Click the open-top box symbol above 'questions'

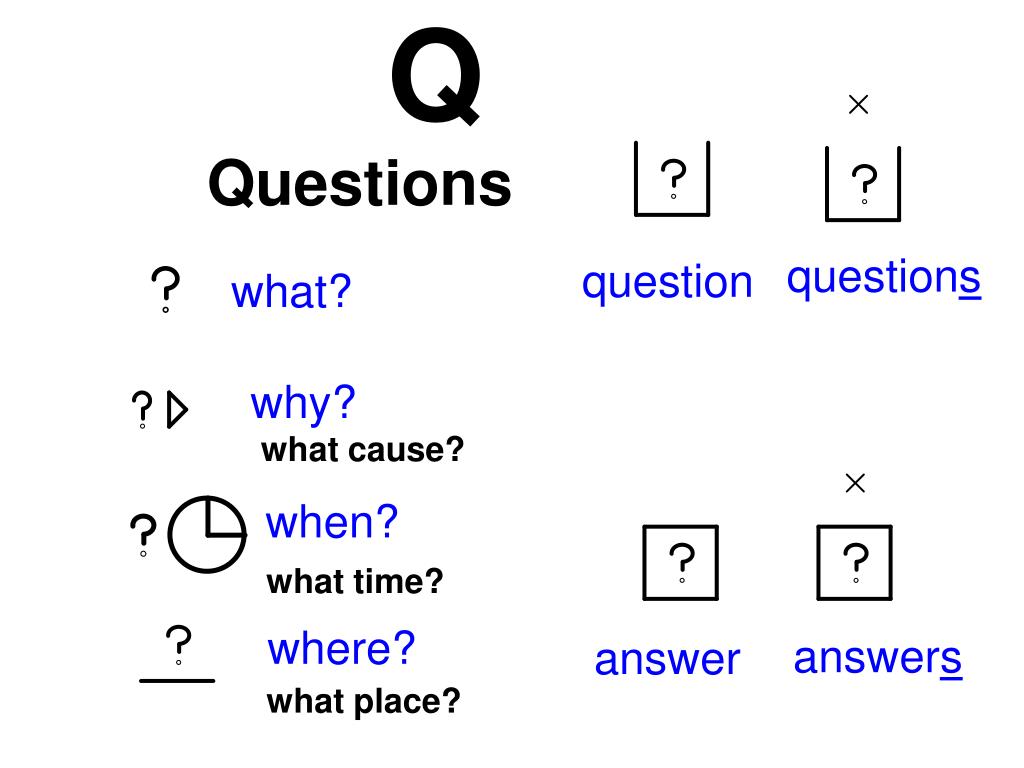863,184
